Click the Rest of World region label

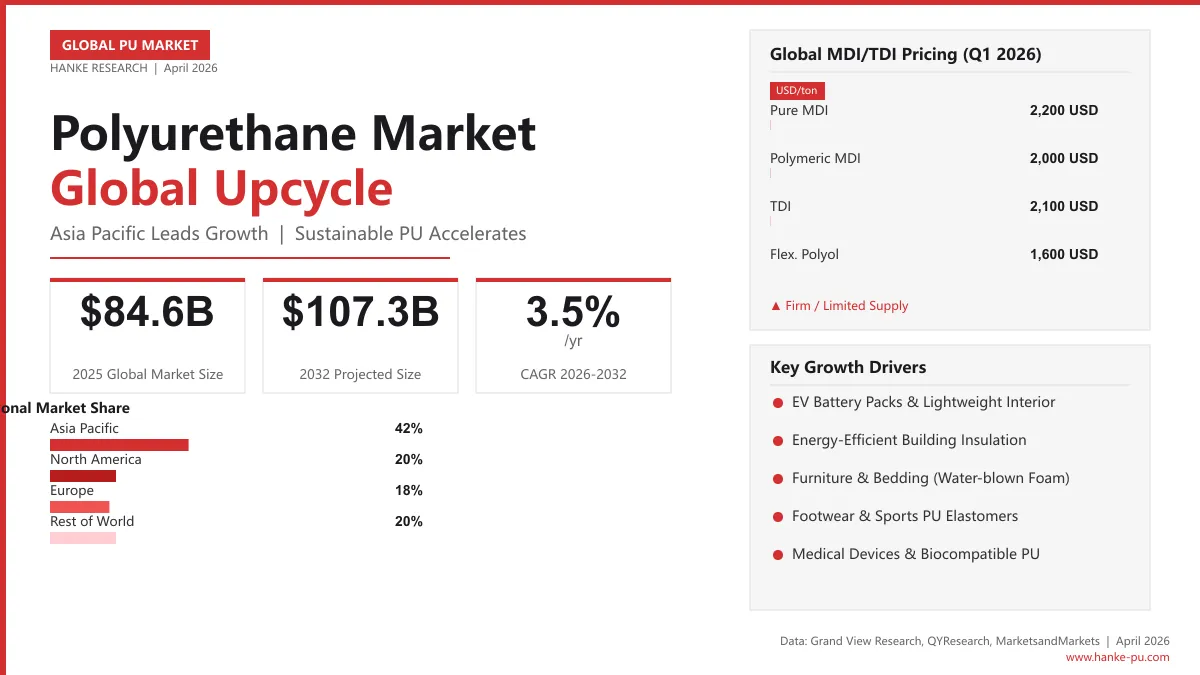pos(92,521)
